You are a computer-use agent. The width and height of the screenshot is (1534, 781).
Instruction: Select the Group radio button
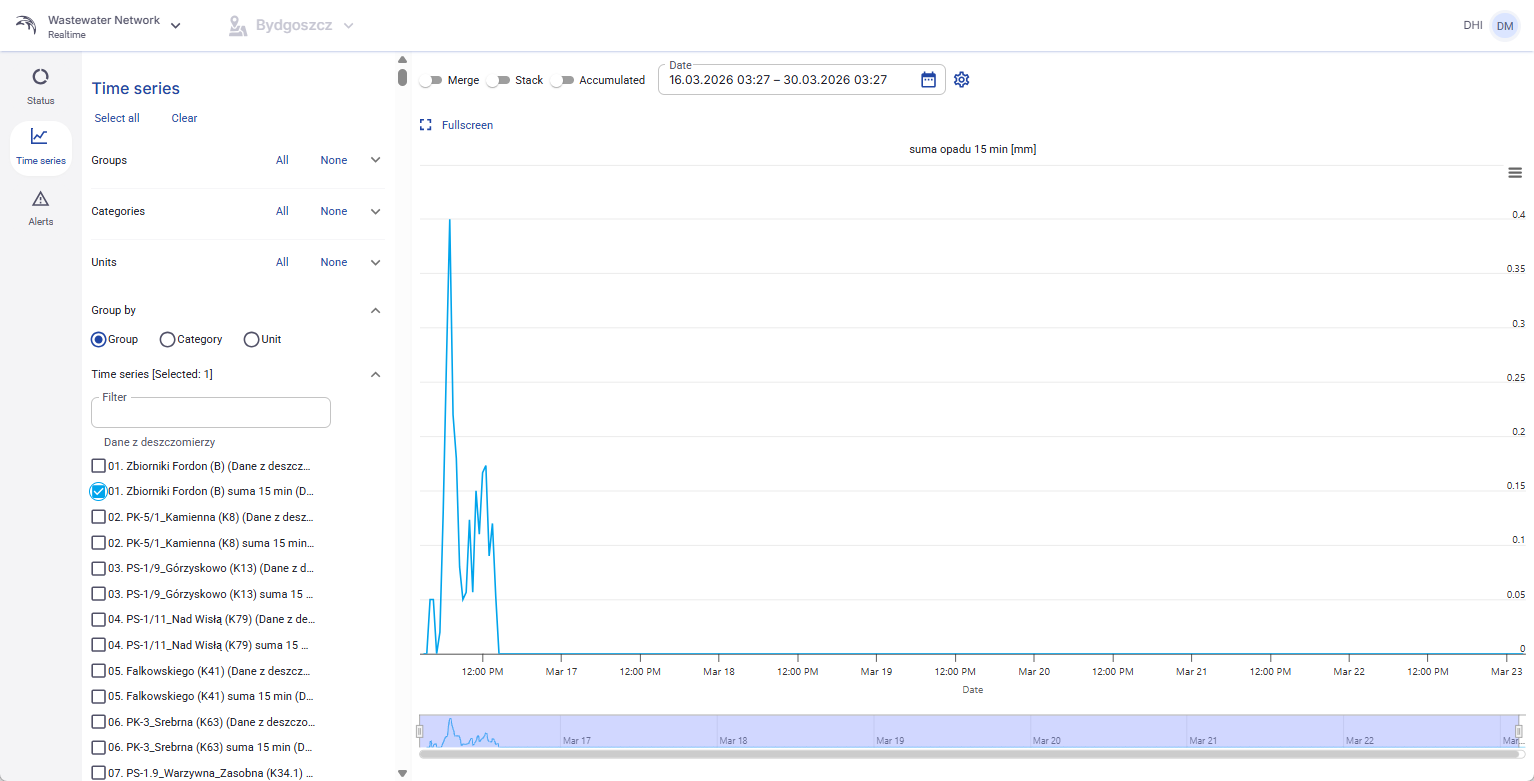[98, 339]
